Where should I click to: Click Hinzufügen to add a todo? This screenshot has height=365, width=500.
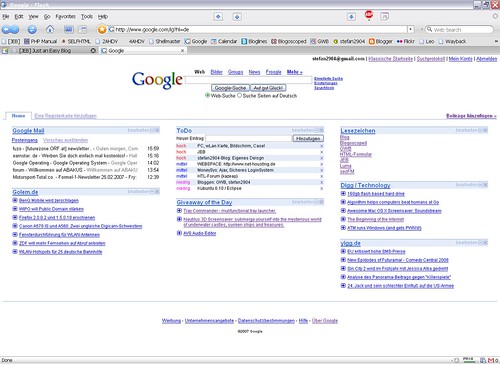point(308,138)
